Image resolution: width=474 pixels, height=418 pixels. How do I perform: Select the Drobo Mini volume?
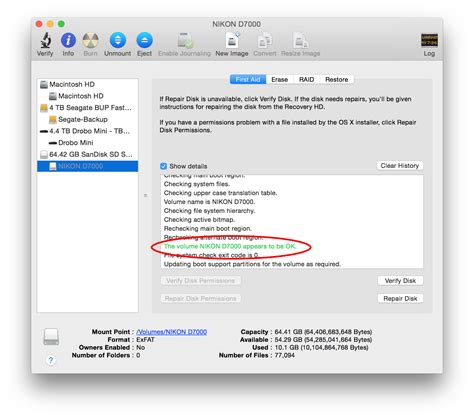(x=87, y=143)
